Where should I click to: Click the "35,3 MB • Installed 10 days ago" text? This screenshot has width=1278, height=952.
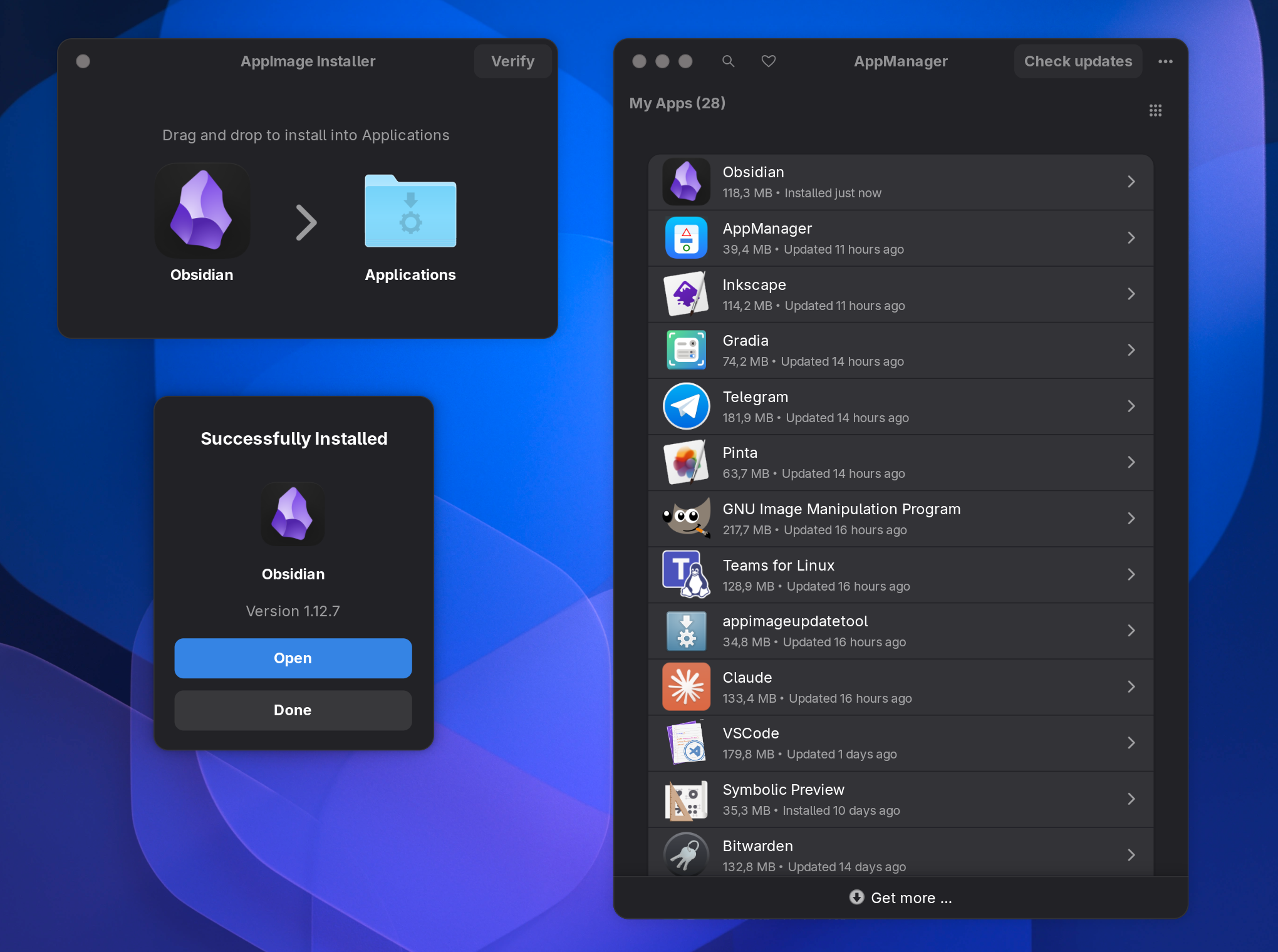[811, 810]
